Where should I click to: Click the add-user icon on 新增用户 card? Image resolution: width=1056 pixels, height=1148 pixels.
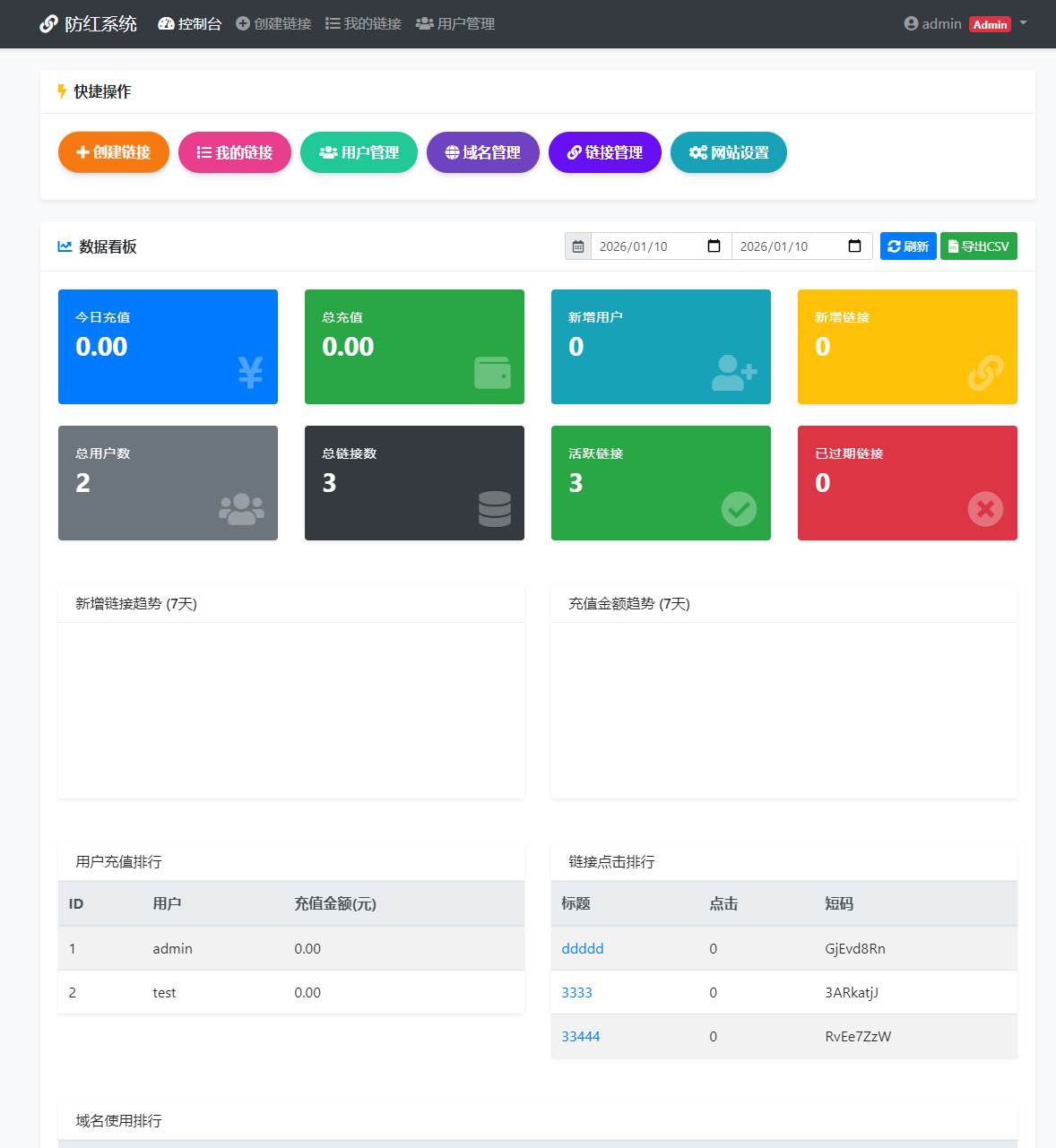(x=734, y=373)
